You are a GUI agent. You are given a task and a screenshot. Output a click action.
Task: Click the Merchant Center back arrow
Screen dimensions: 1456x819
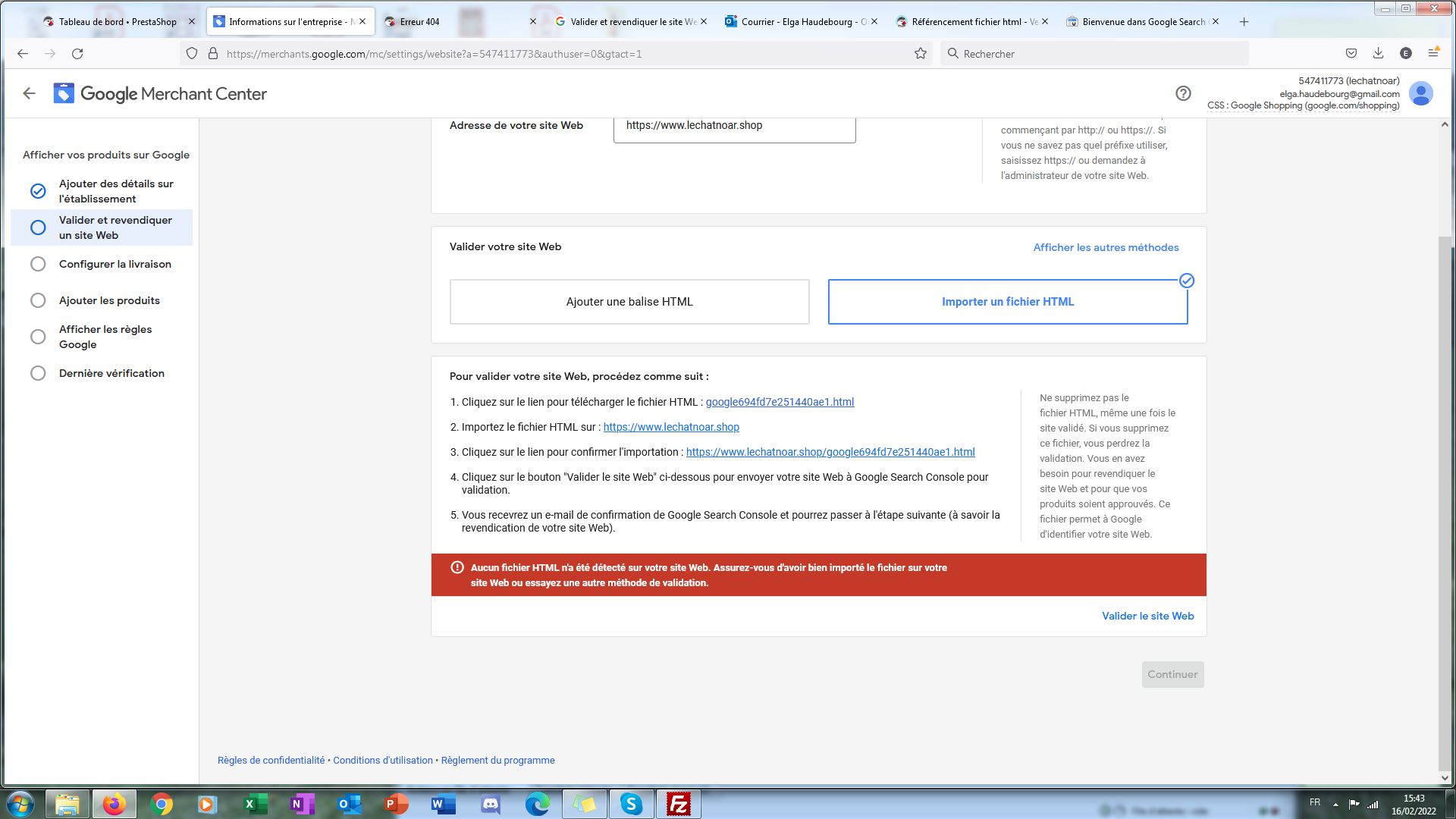coord(29,93)
